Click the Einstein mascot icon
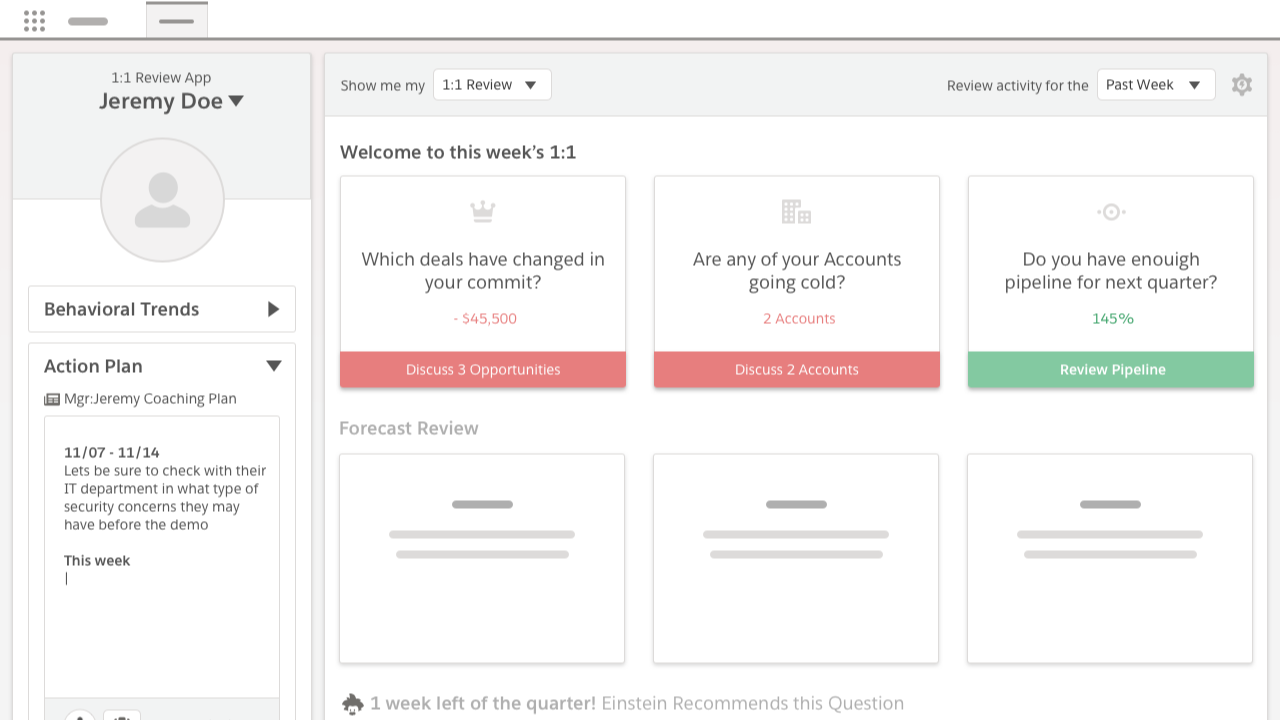 352,704
